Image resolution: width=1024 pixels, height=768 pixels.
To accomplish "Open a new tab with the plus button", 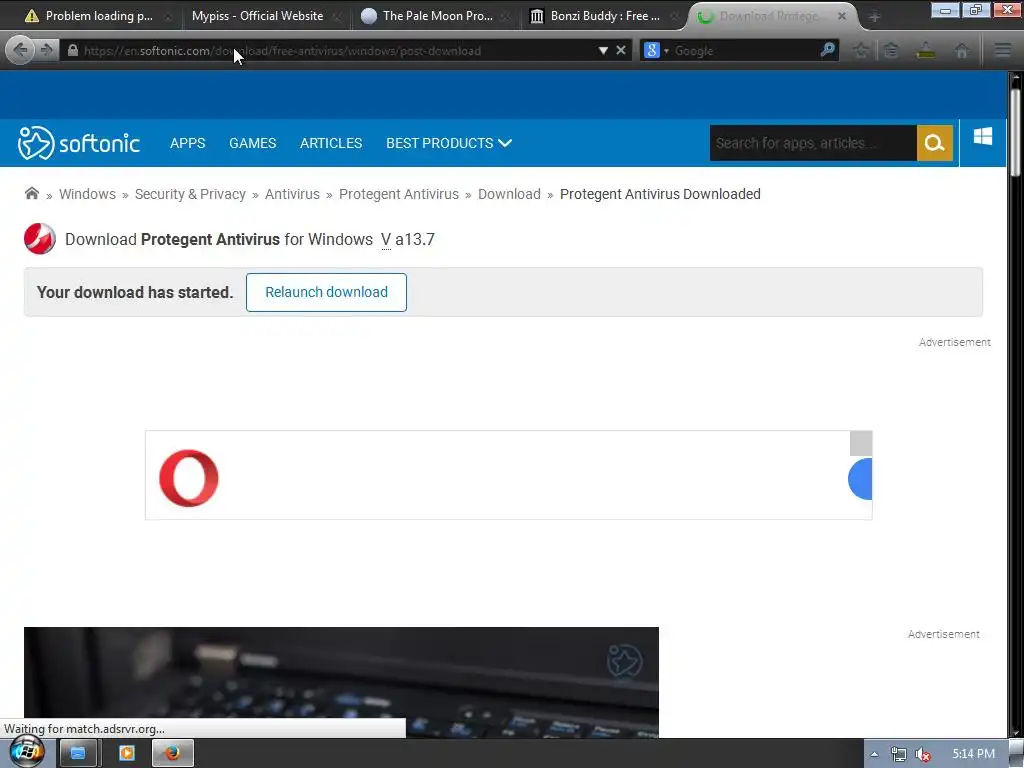I will click(874, 16).
